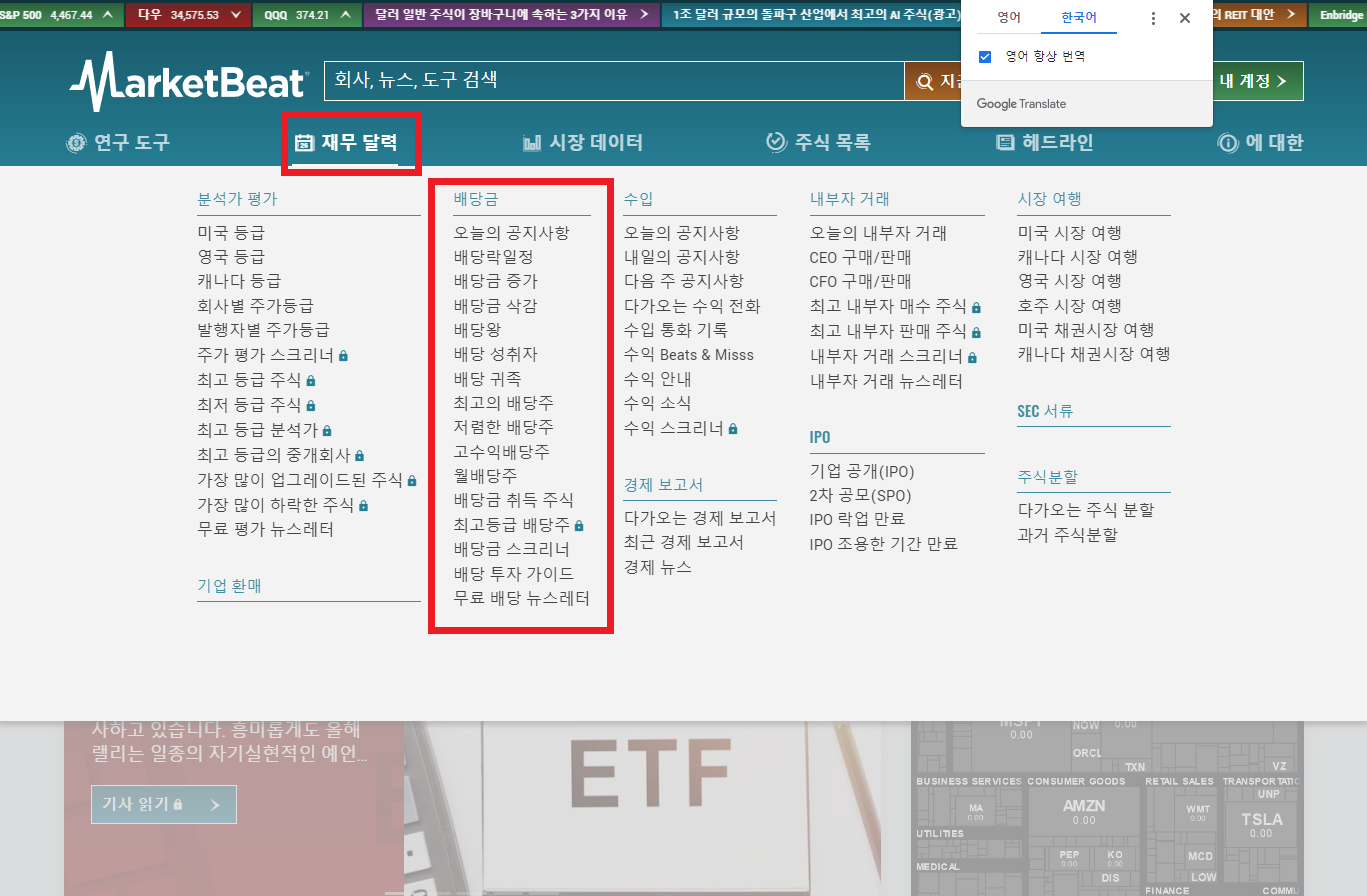Open the 시장 데이터 menu

click(x=583, y=142)
